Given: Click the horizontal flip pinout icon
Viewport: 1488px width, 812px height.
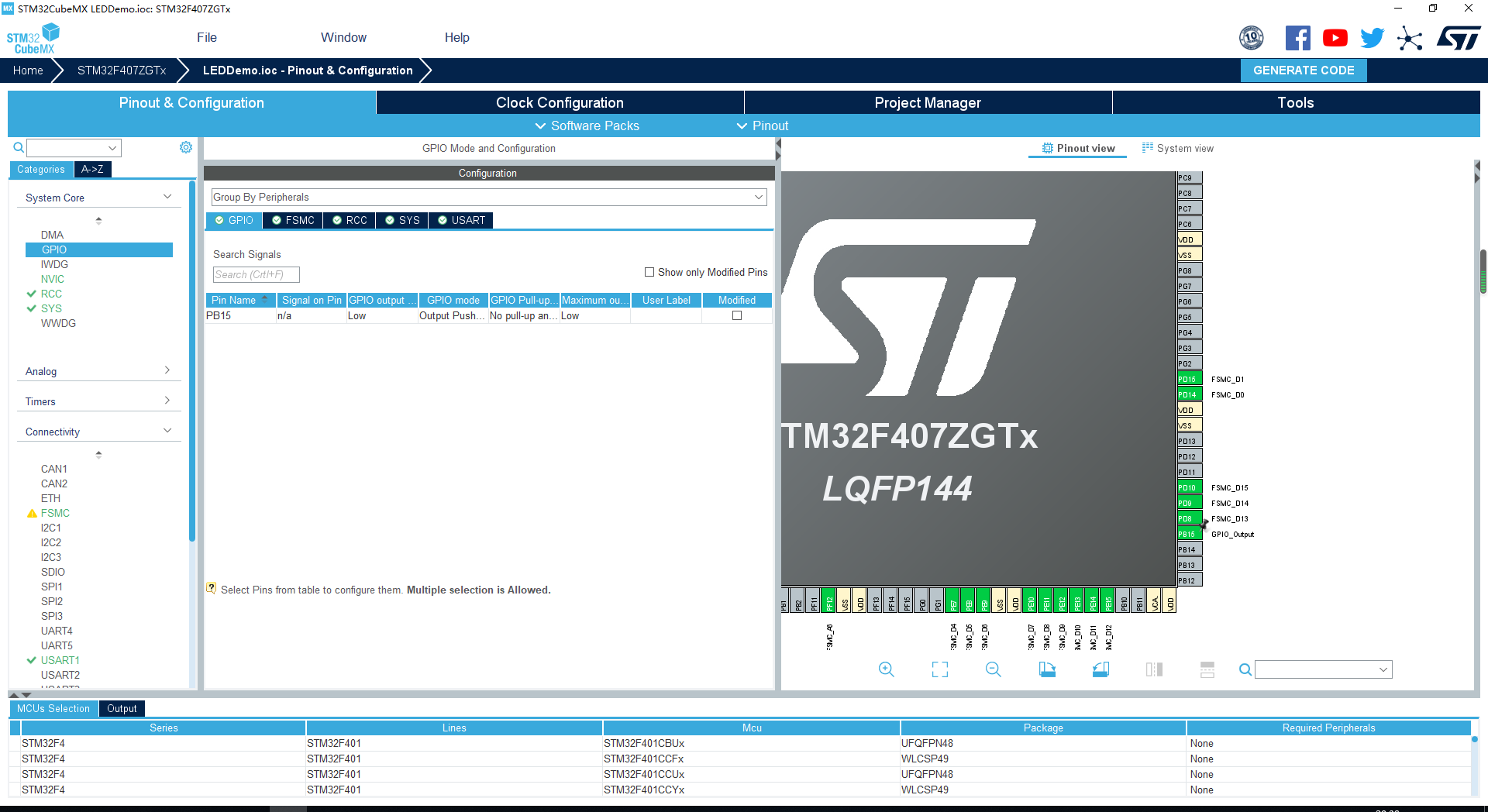Looking at the screenshot, I should 1154,669.
